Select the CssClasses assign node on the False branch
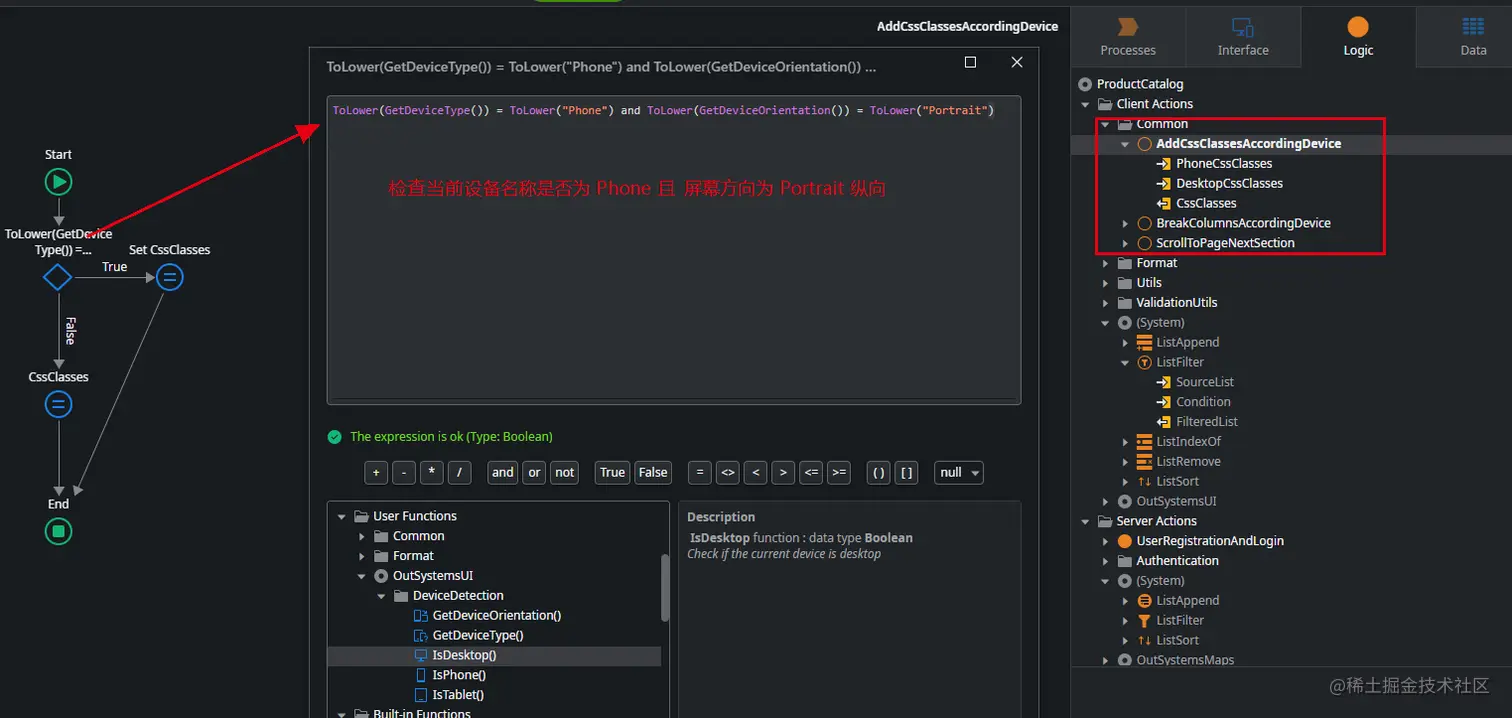This screenshot has height=718, width=1512. pyautogui.click(x=58, y=404)
